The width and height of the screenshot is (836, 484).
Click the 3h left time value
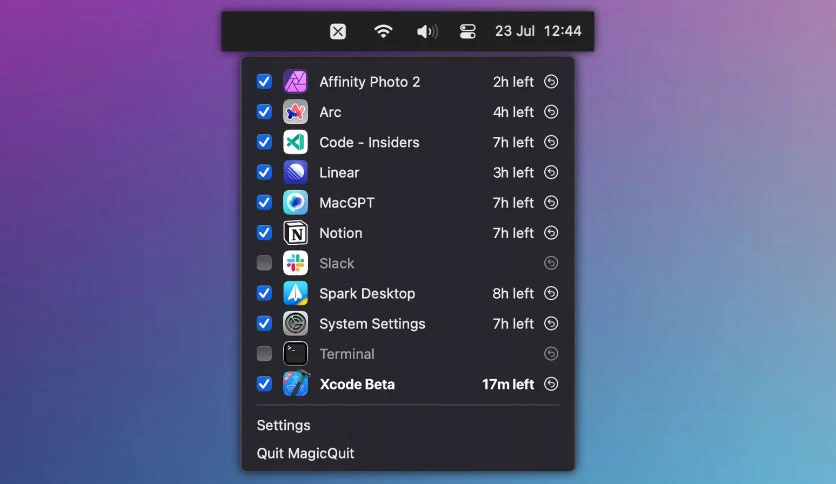(513, 173)
